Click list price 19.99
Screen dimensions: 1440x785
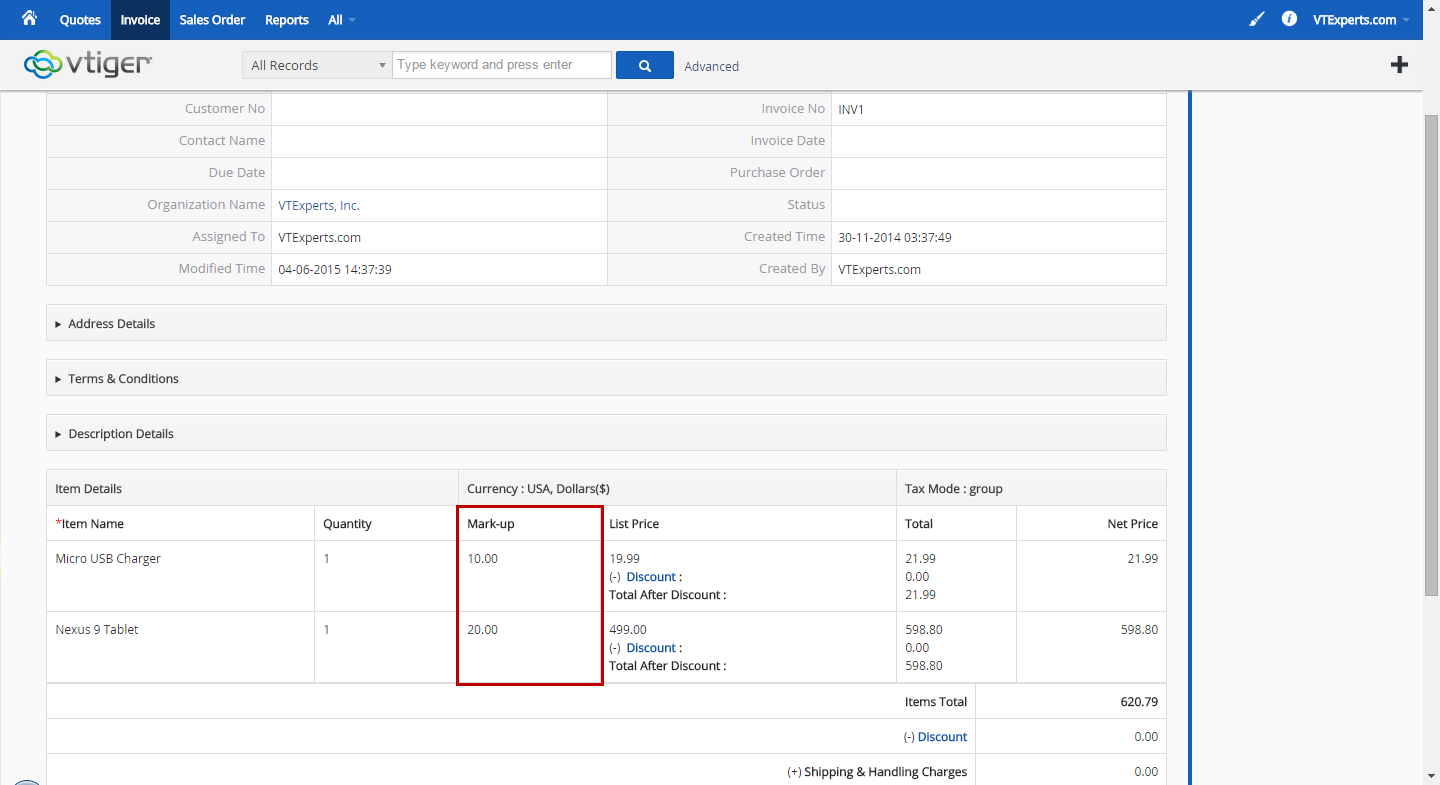pyautogui.click(x=625, y=559)
